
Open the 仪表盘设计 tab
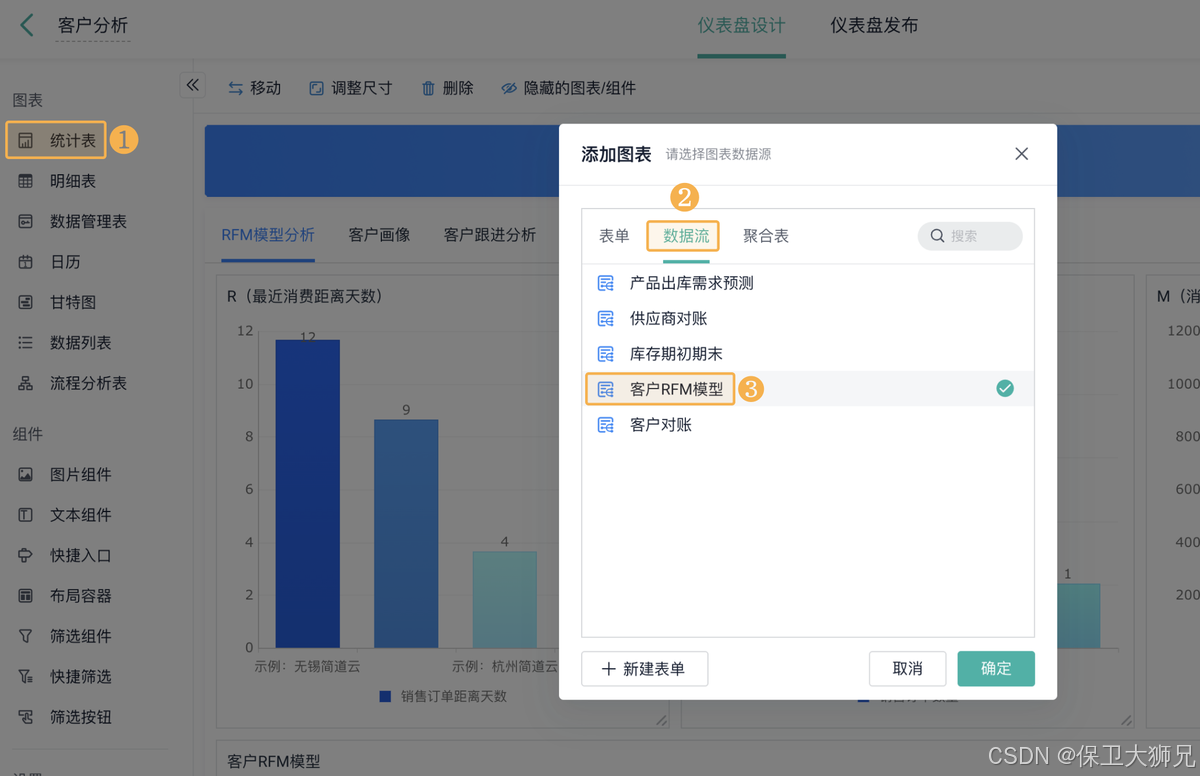click(741, 26)
